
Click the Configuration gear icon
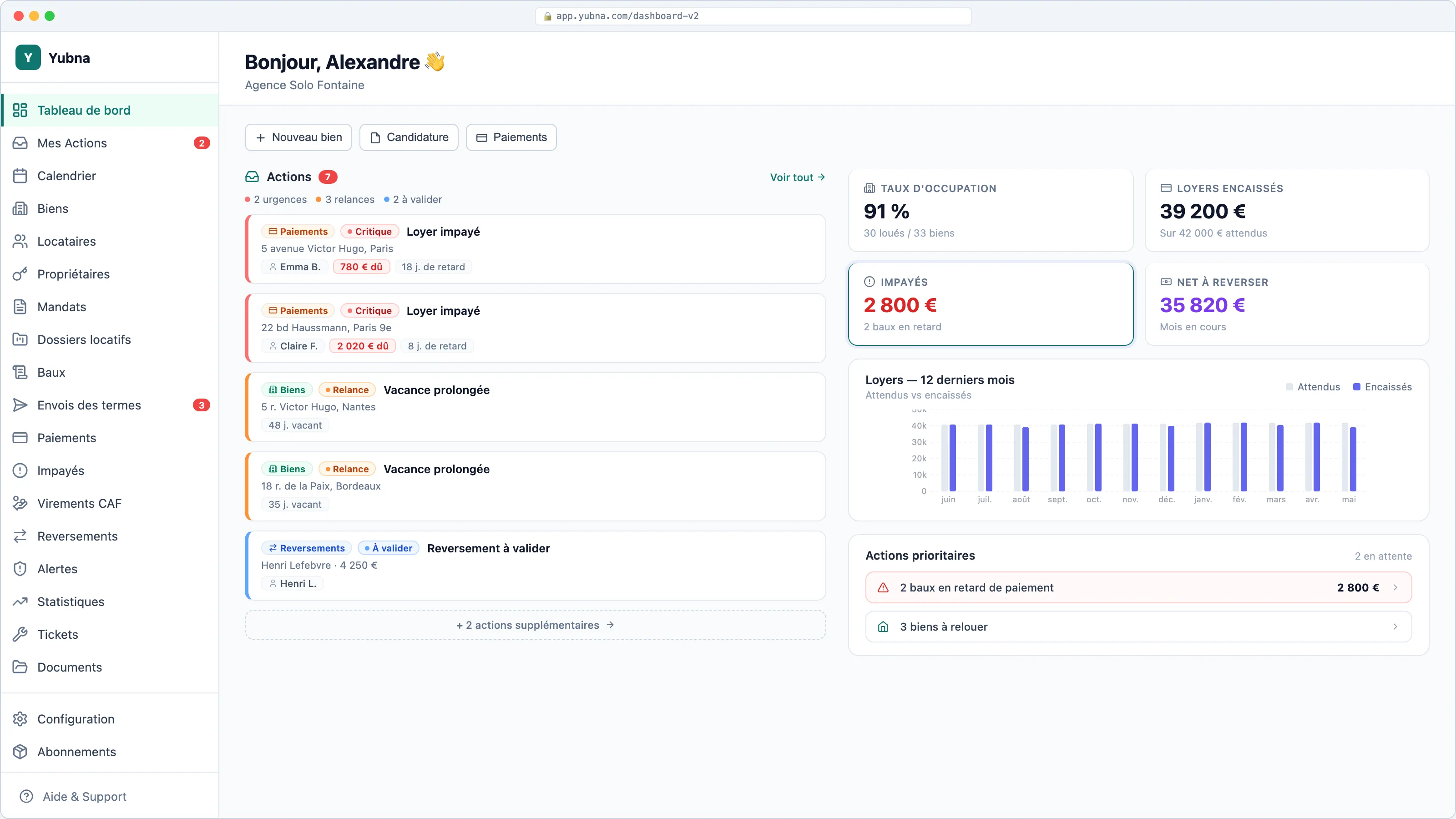coord(20,719)
